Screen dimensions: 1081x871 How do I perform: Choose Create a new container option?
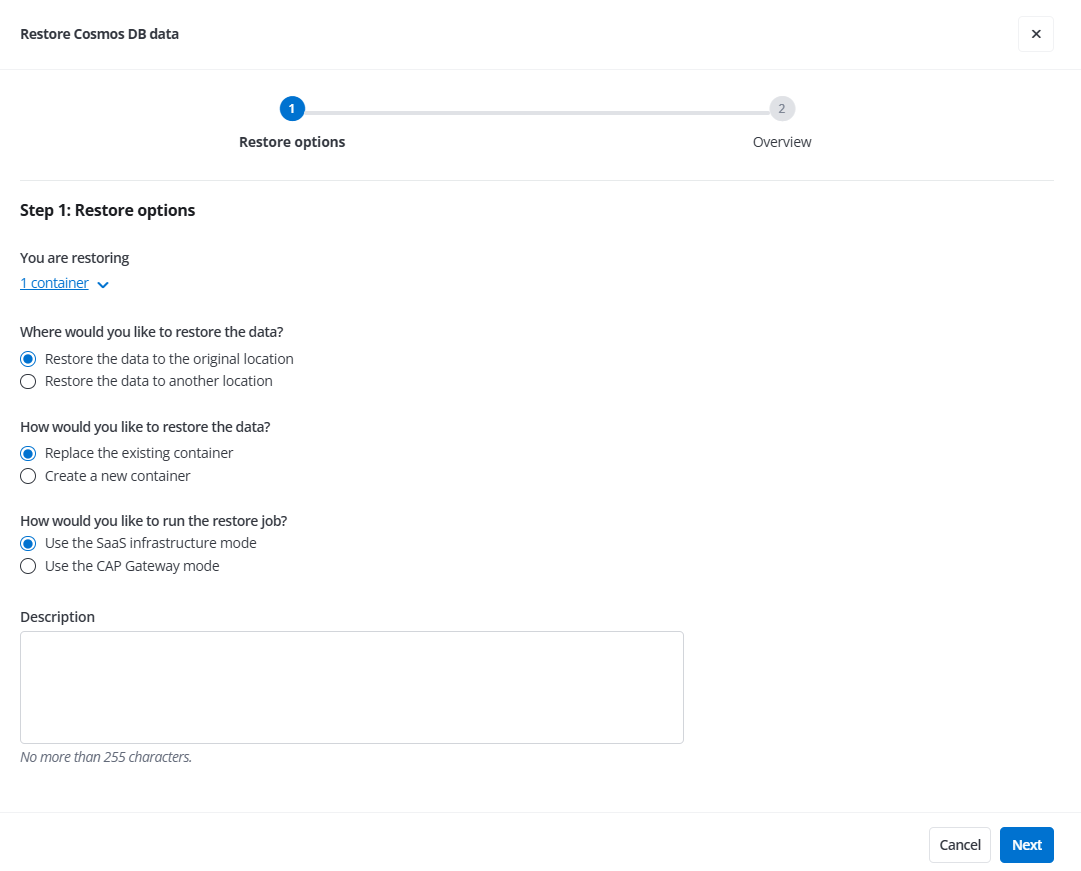click(27, 476)
